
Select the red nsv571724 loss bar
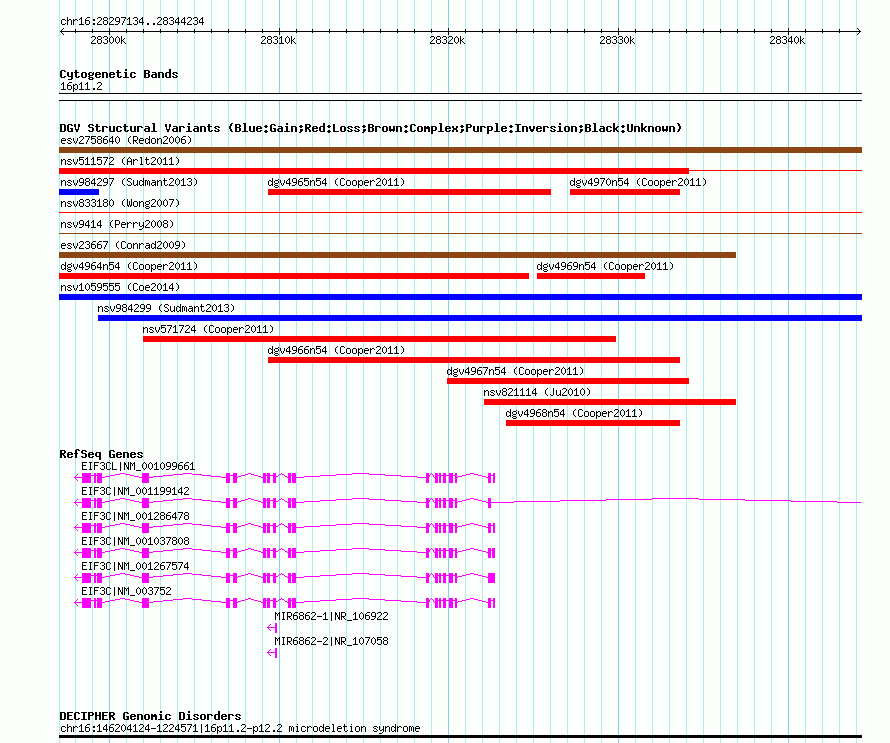click(x=379, y=339)
